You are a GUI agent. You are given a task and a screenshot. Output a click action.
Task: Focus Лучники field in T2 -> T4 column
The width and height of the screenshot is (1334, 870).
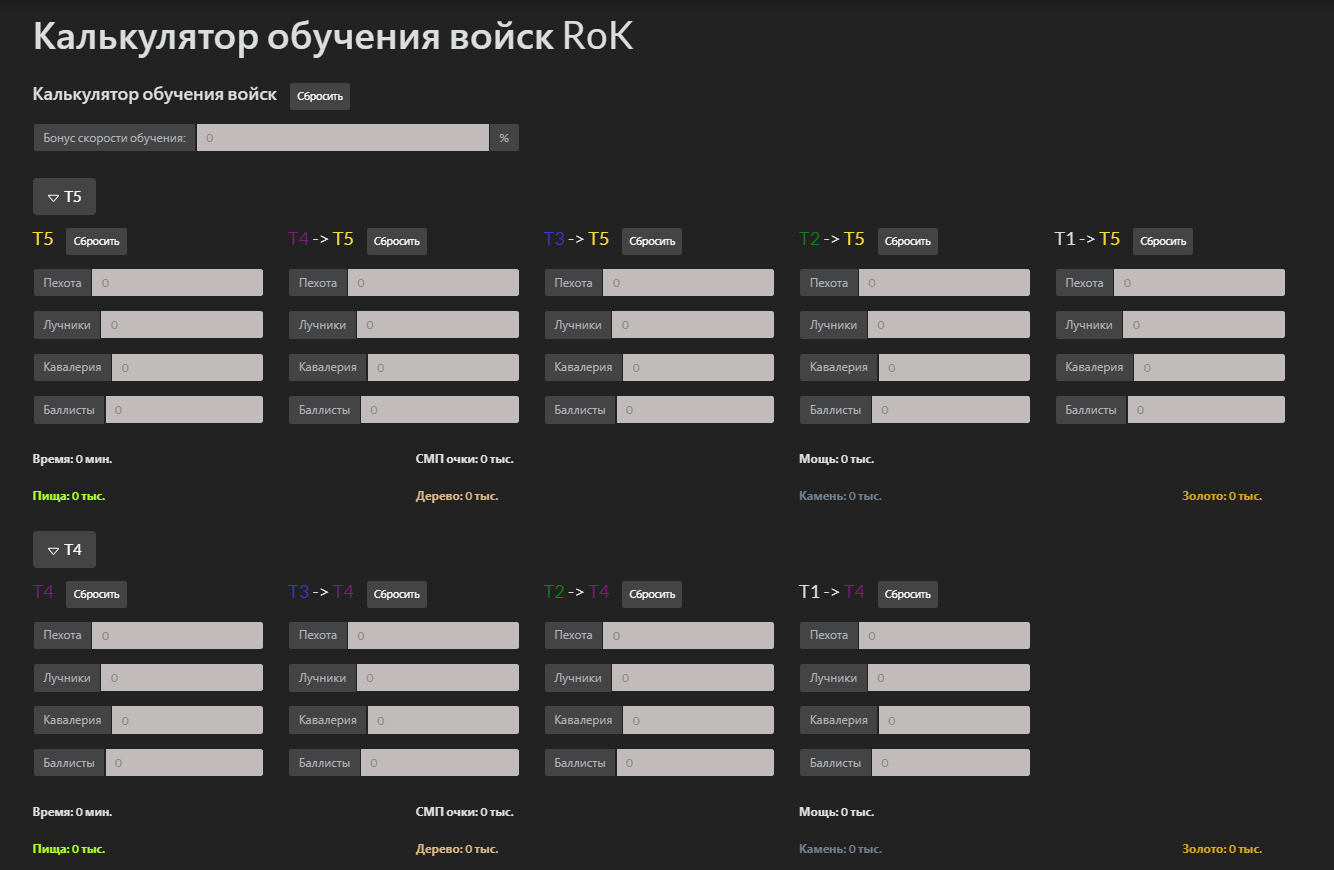pos(693,678)
